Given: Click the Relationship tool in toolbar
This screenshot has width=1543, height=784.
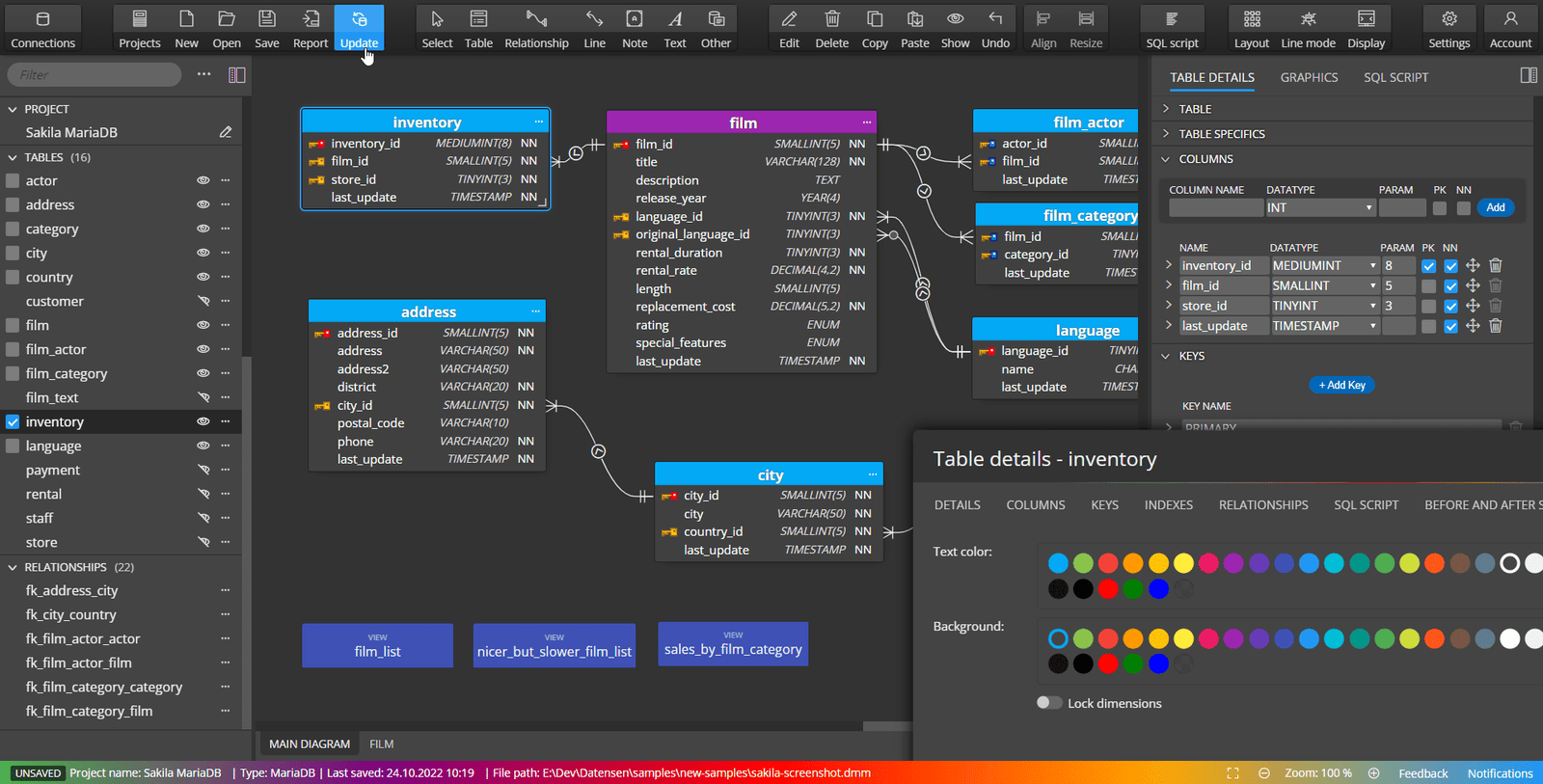Looking at the screenshot, I should click(536, 28).
